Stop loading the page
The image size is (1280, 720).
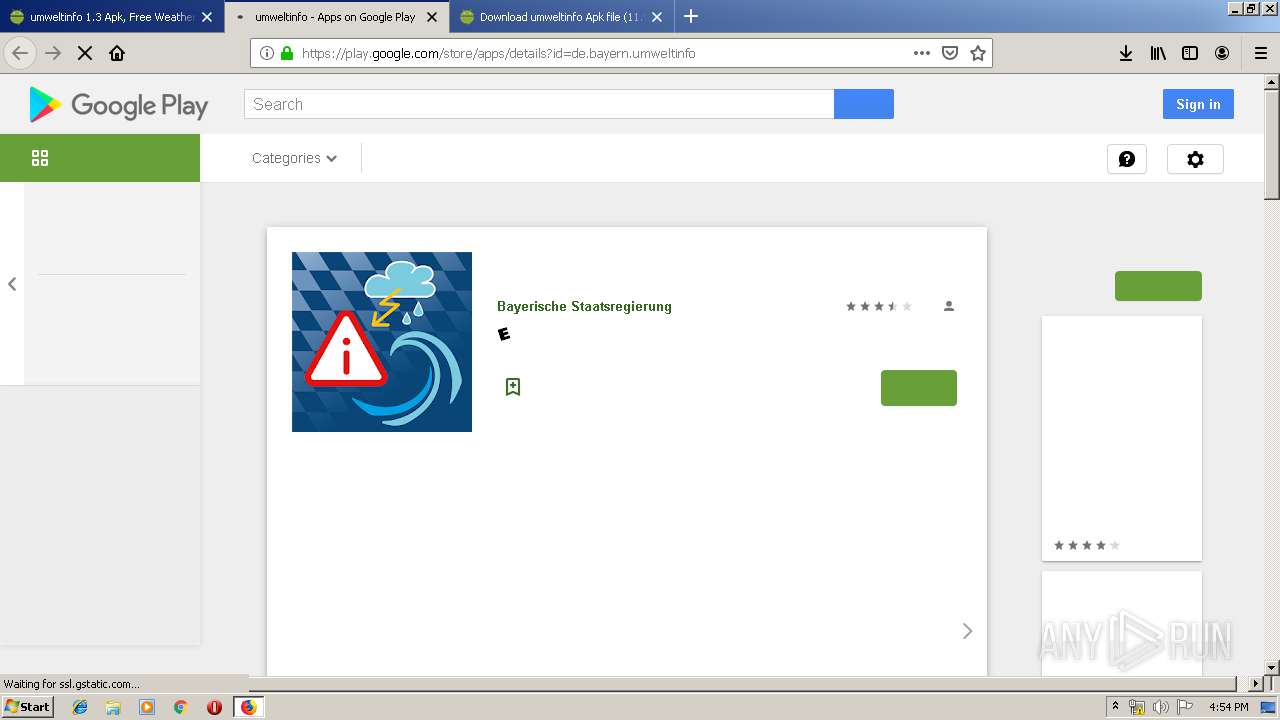pyautogui.click(x=85, y=53)
